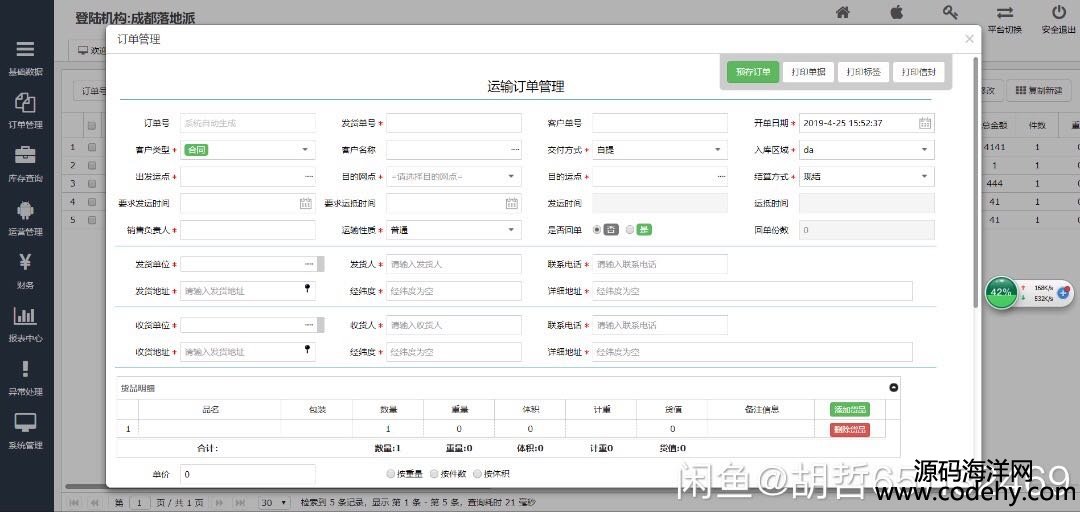1080x512 pixels.
Task: Click the 添加货品 button
Action: (x=849, y=409)
